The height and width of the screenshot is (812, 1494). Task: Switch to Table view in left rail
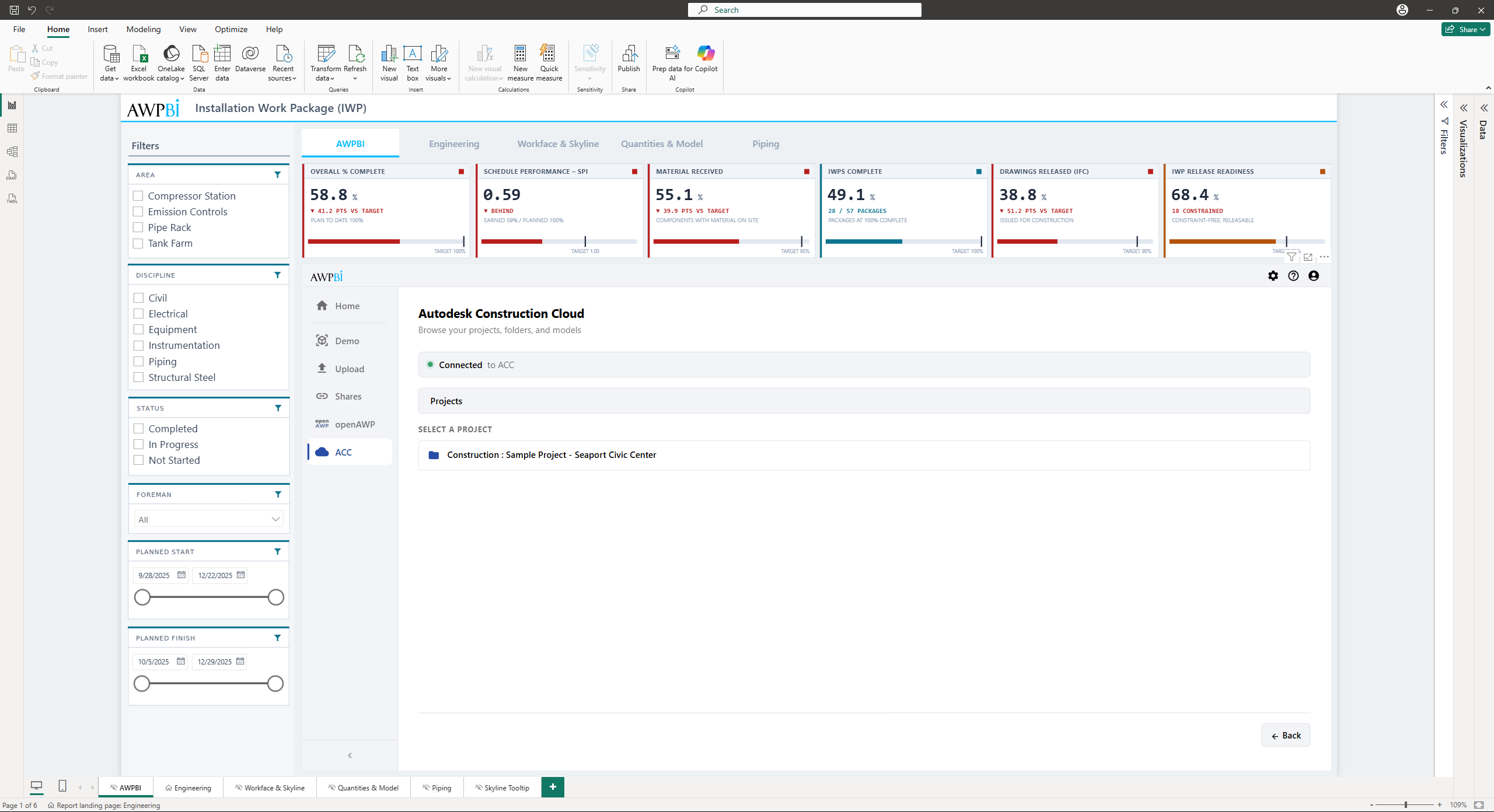pyautogui.click(x=12, y=128)
